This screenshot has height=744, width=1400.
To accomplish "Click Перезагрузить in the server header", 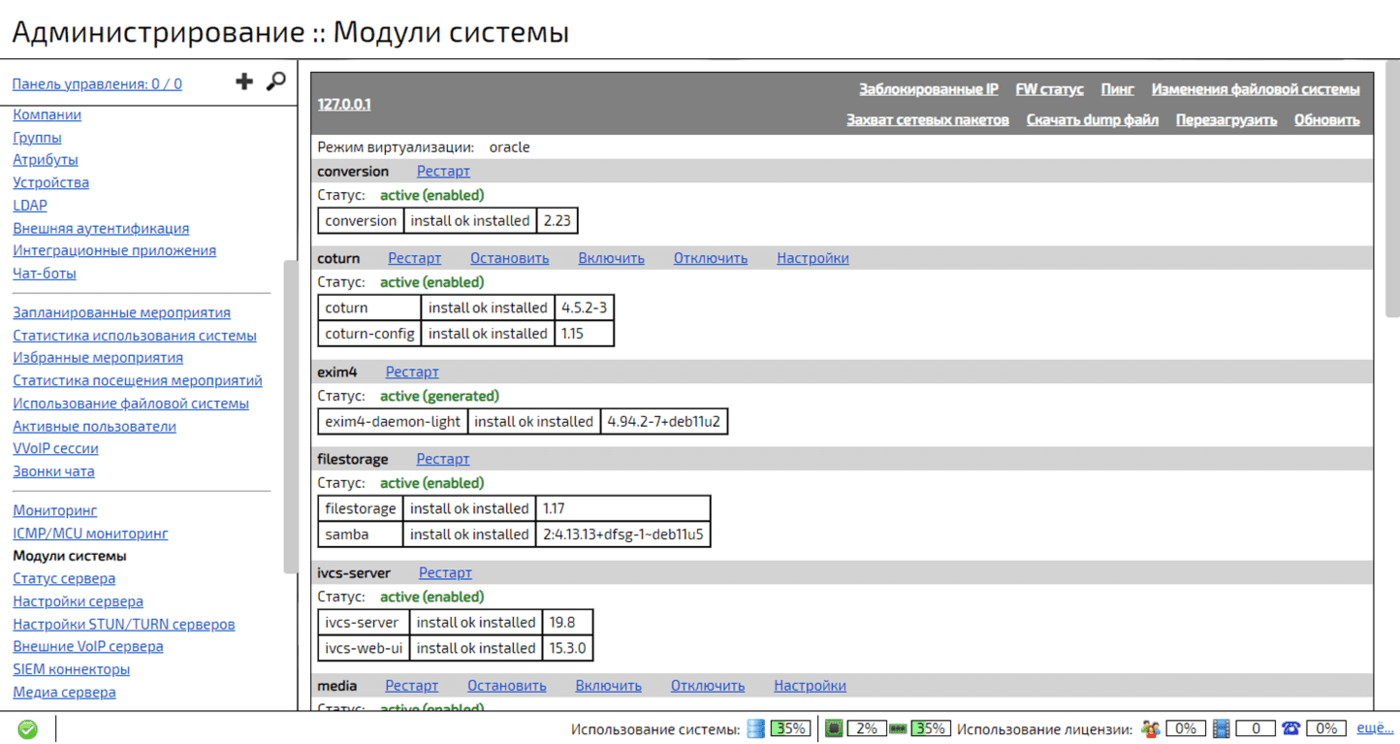I will [1226, 119].
